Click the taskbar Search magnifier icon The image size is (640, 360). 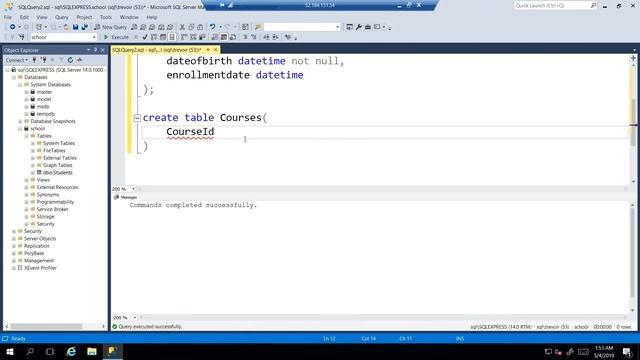(30, 351)
